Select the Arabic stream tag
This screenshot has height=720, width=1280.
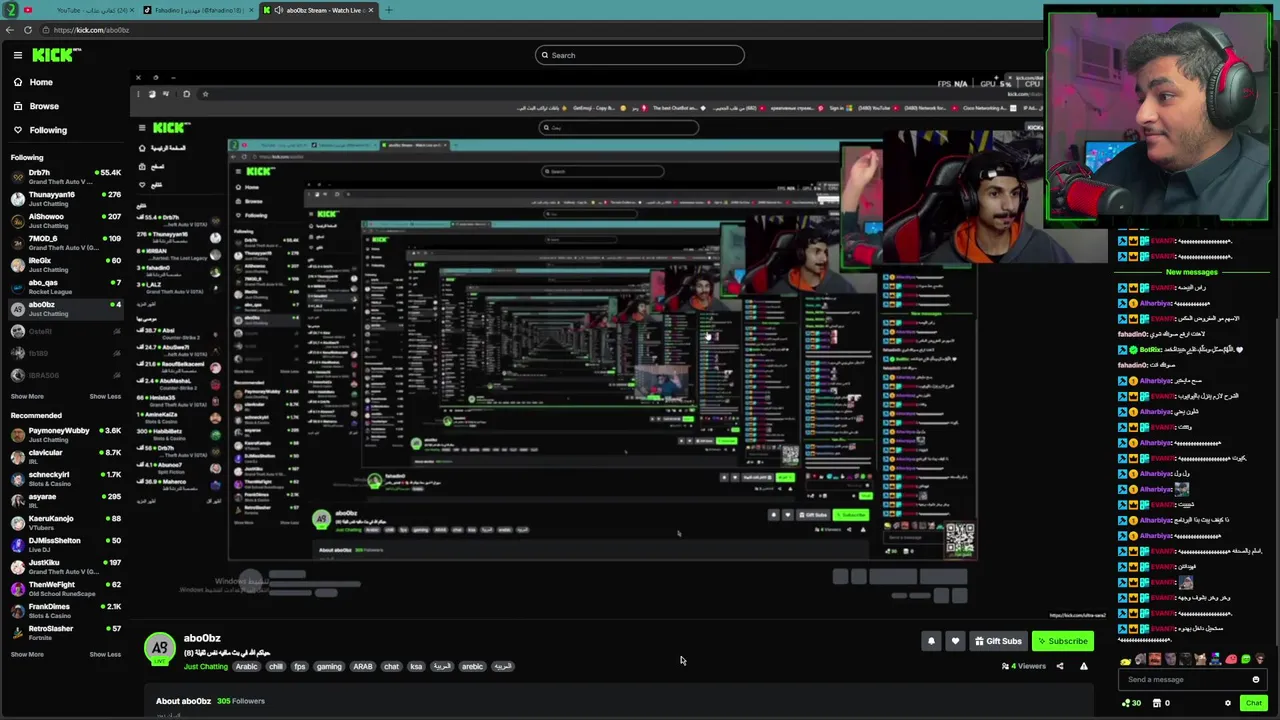[x=246, y=666]
